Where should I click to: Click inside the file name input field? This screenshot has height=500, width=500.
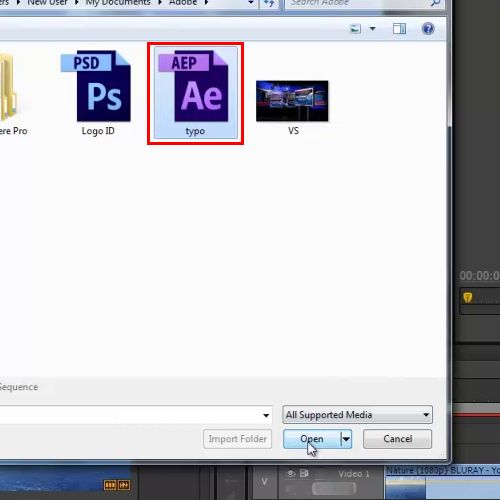(x=130, y=415)
